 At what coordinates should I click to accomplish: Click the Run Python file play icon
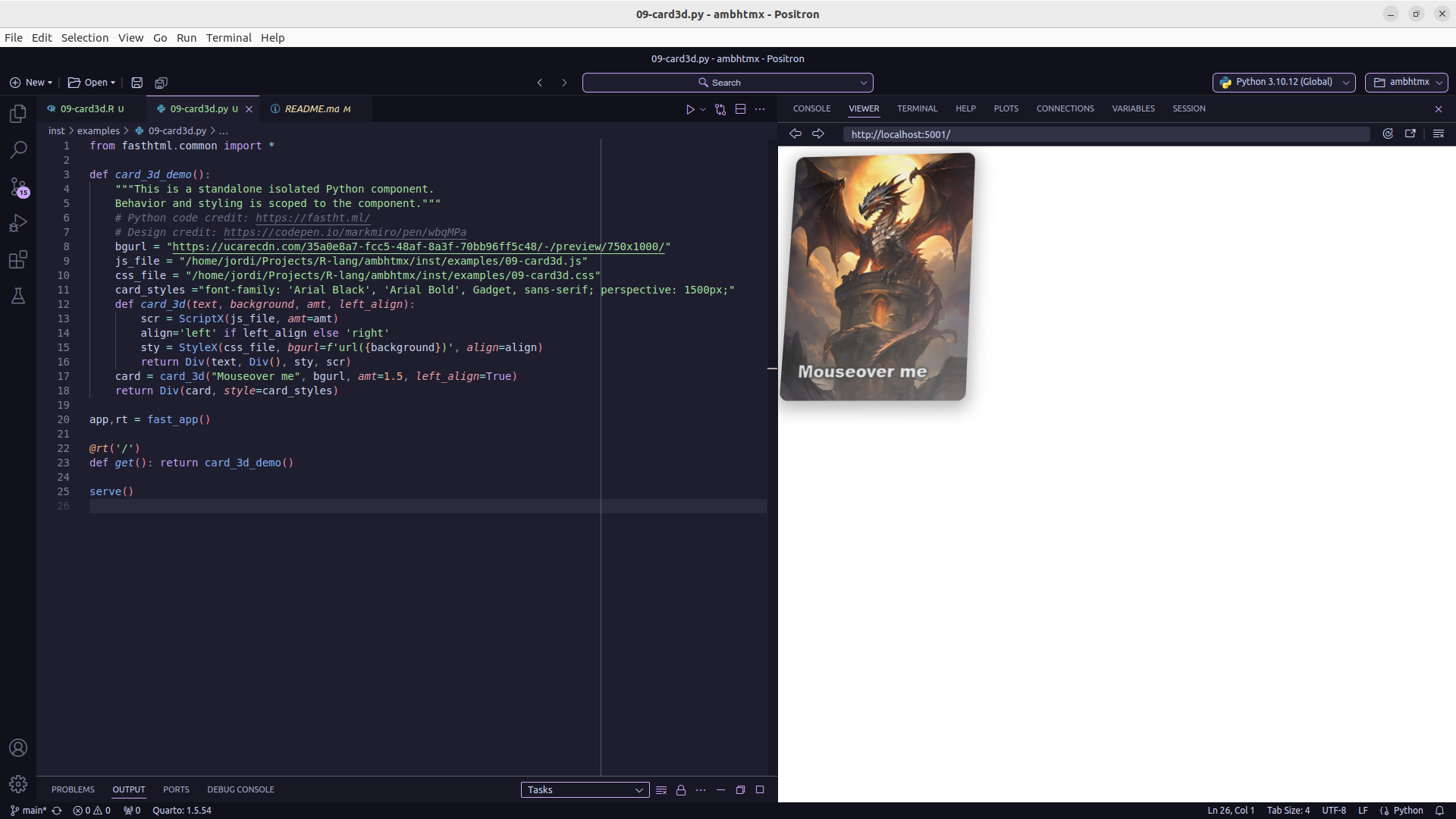coord(690,109)
